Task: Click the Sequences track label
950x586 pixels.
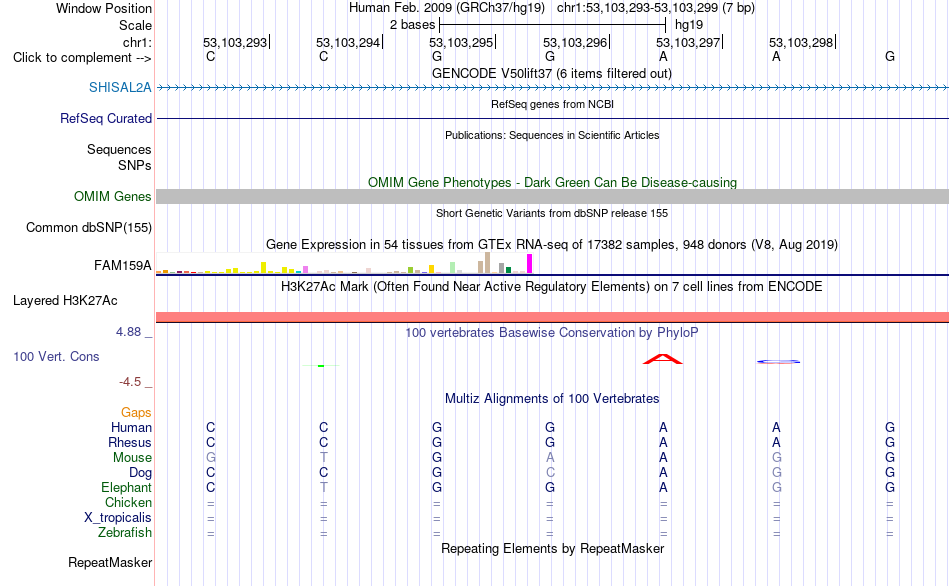Action: 119,149
